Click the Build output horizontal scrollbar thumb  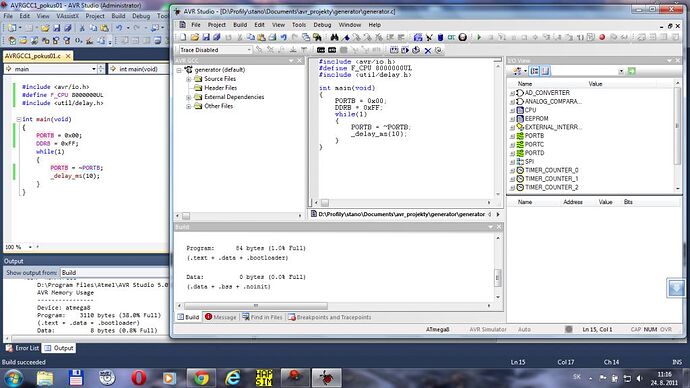point(256,305)
